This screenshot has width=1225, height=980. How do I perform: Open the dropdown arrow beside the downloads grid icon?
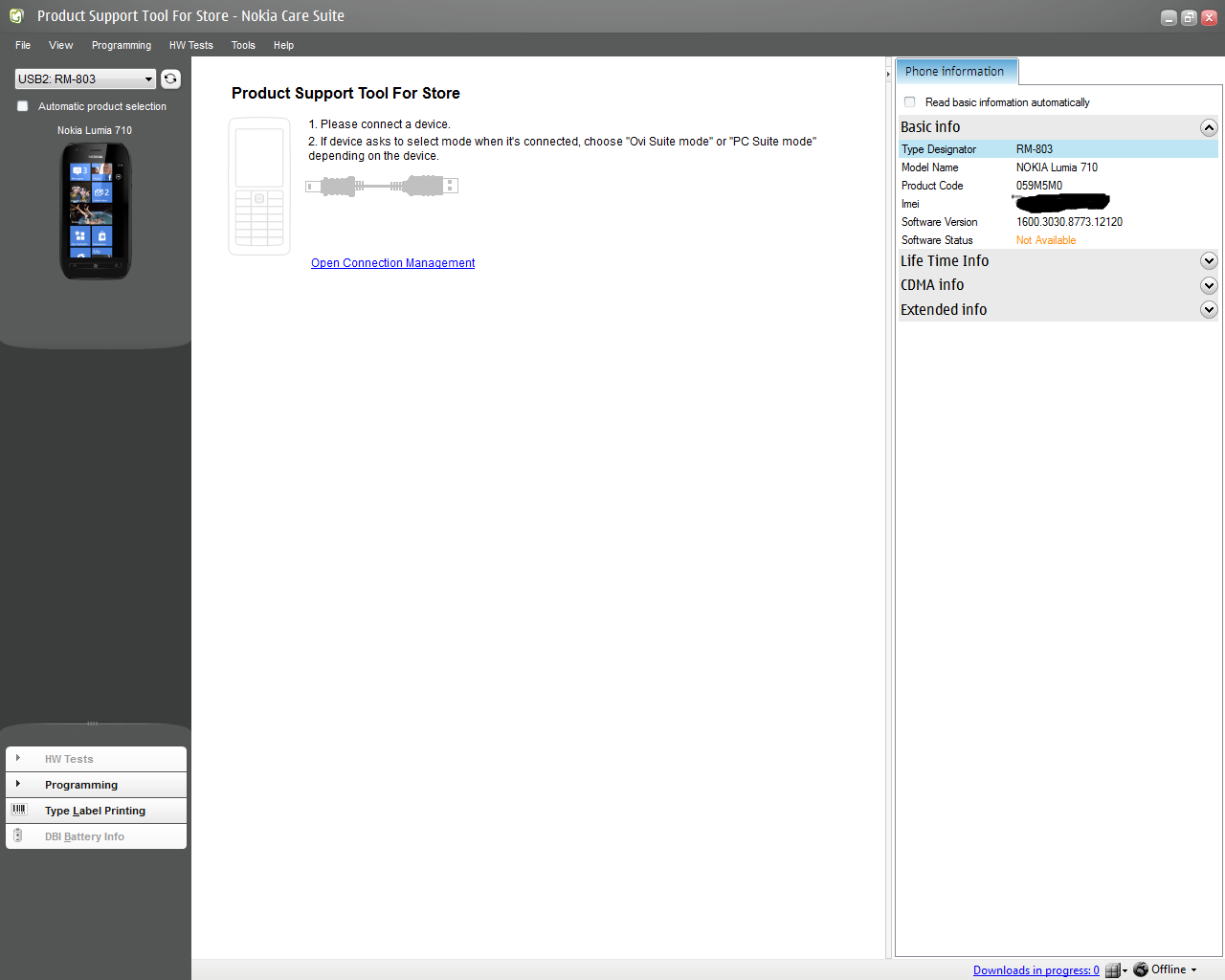coord(1125,970)
